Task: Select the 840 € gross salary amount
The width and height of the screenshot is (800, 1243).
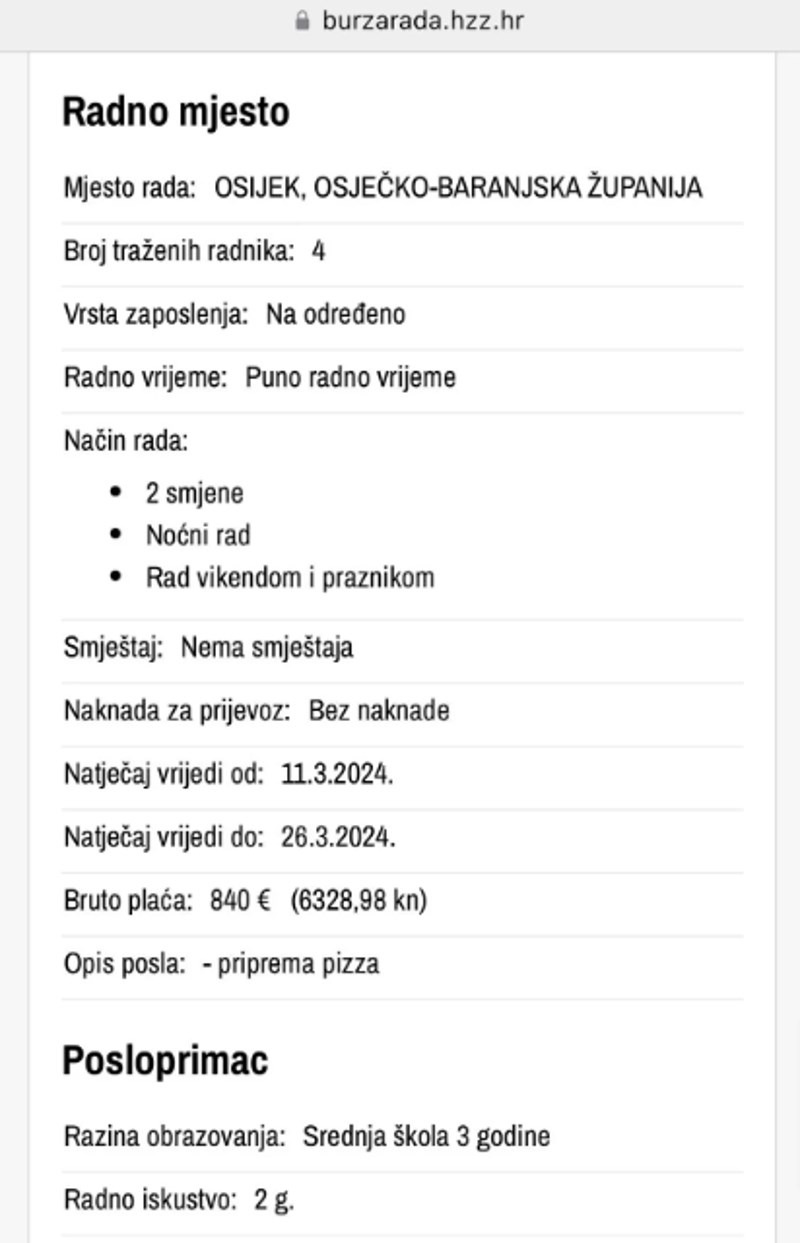Action: pyautogui.click(x=240, y=901)
